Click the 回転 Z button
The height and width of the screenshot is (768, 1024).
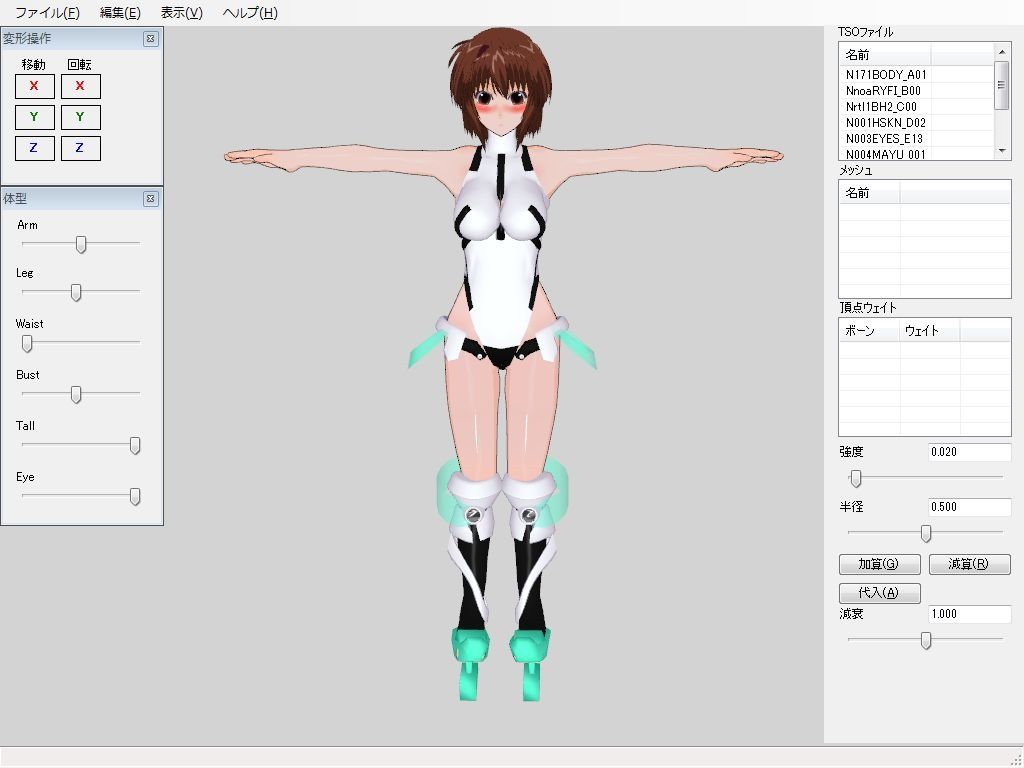80,148
